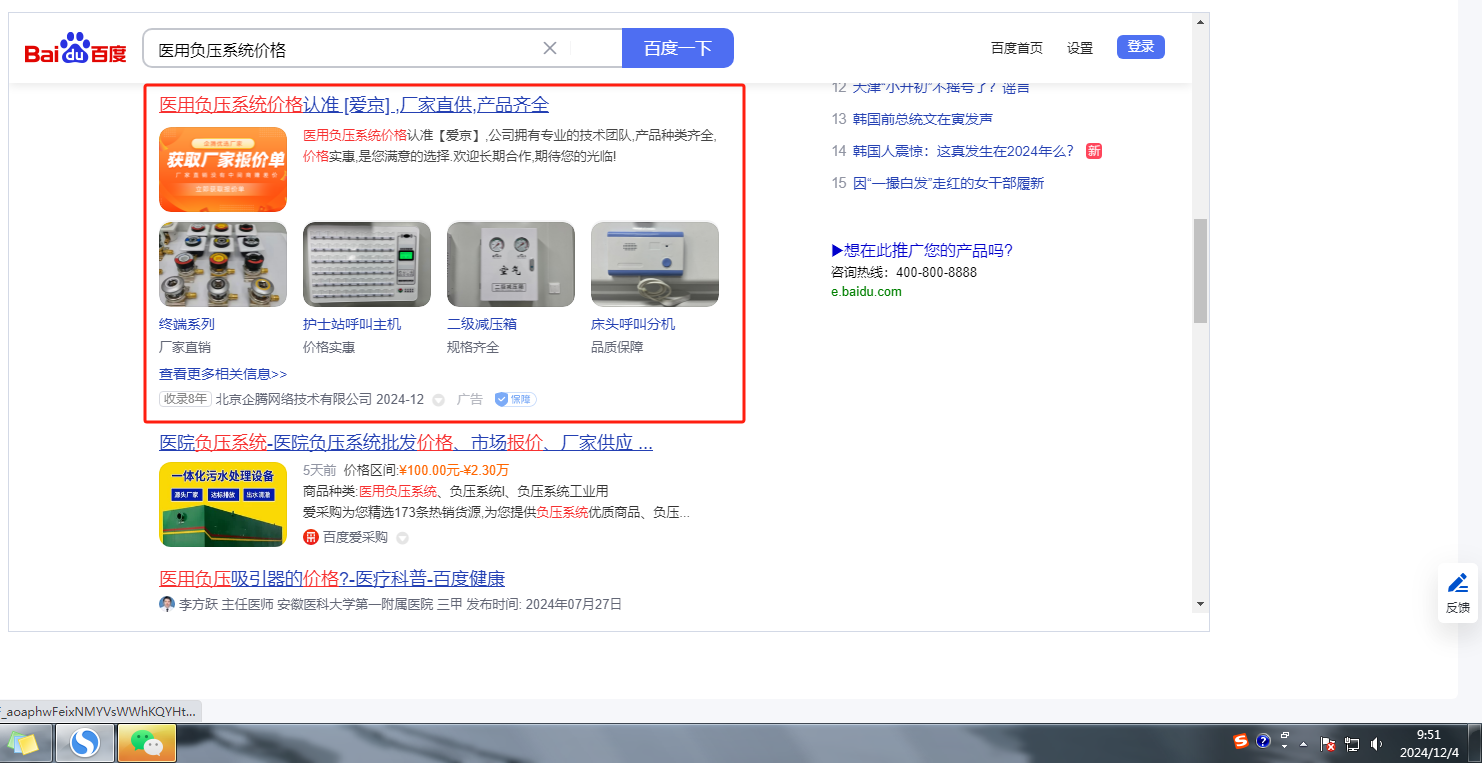Screen dimensions: 1482x763
Task: Click the 床头呼叫分机 product thumbnail
Action: coord(655,264)
